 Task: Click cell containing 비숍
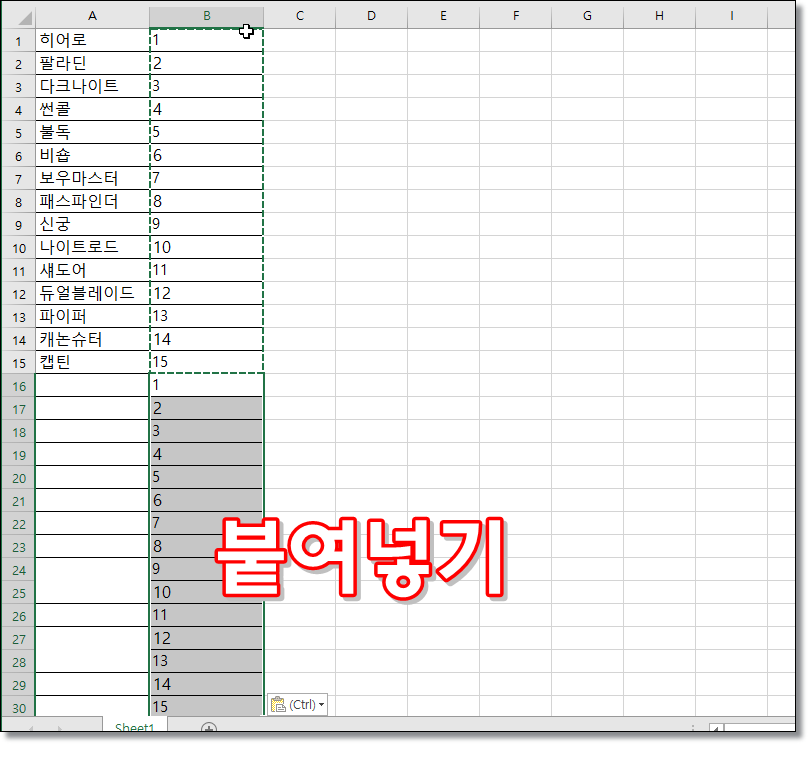click(92, 155)
